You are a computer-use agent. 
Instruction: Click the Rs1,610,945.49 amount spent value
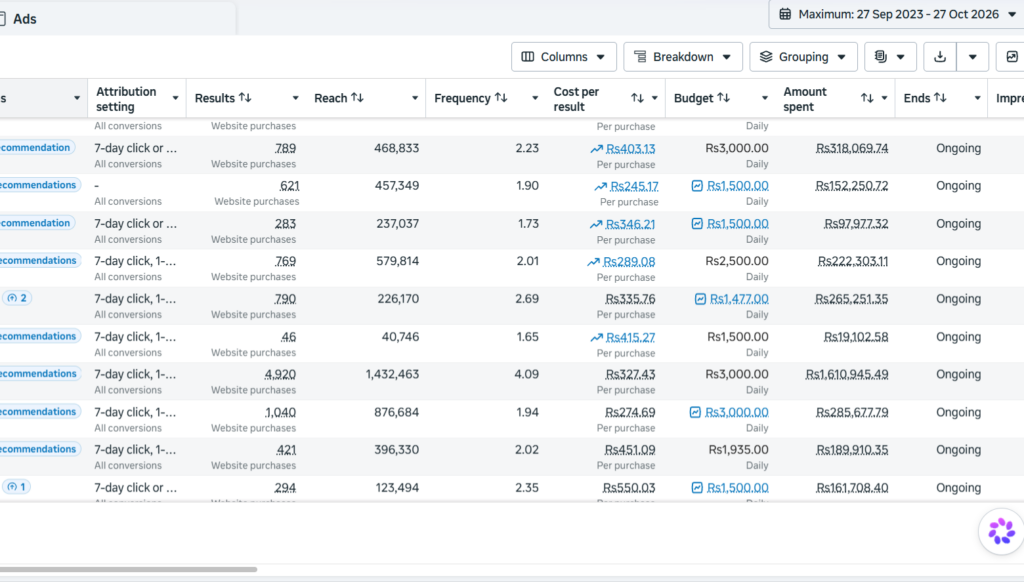[846, 375]
